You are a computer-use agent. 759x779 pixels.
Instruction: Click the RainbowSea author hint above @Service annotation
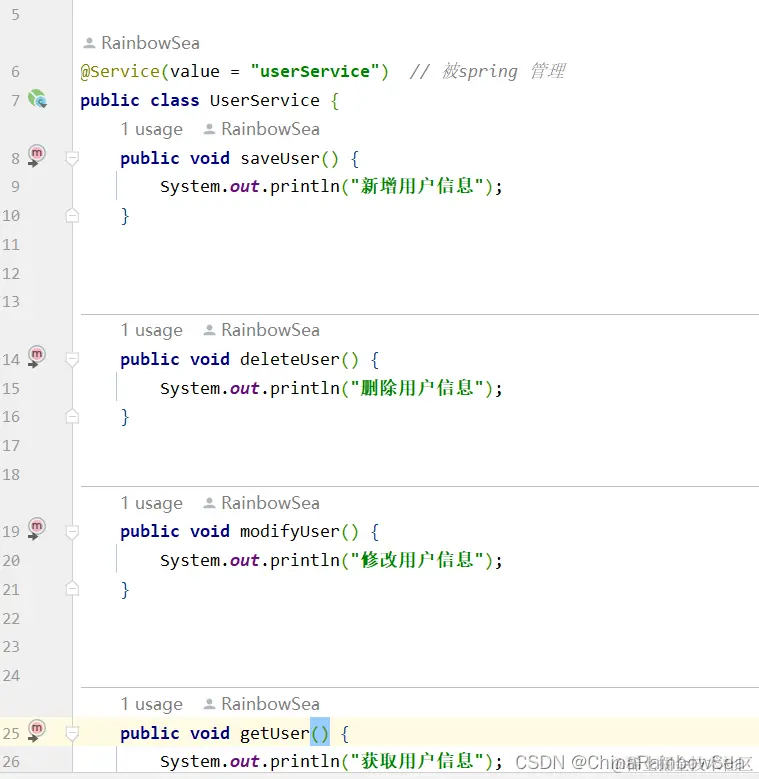click(142, 43)
